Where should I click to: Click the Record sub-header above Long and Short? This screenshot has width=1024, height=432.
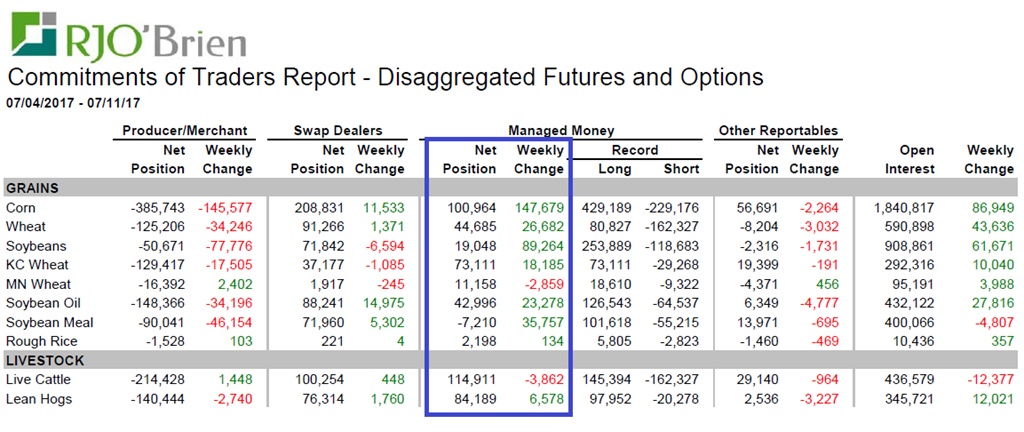(x=635, y=150)
